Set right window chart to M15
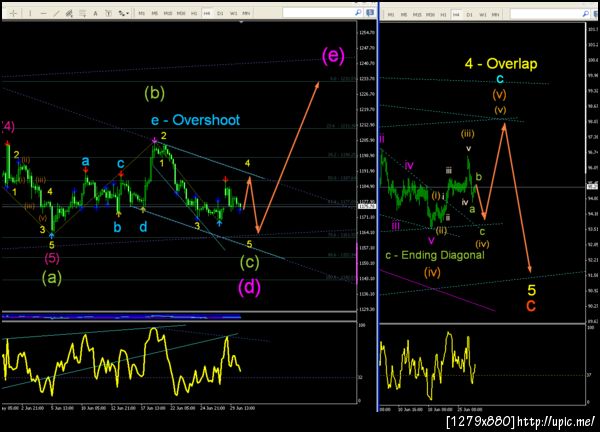 (417, 15)
